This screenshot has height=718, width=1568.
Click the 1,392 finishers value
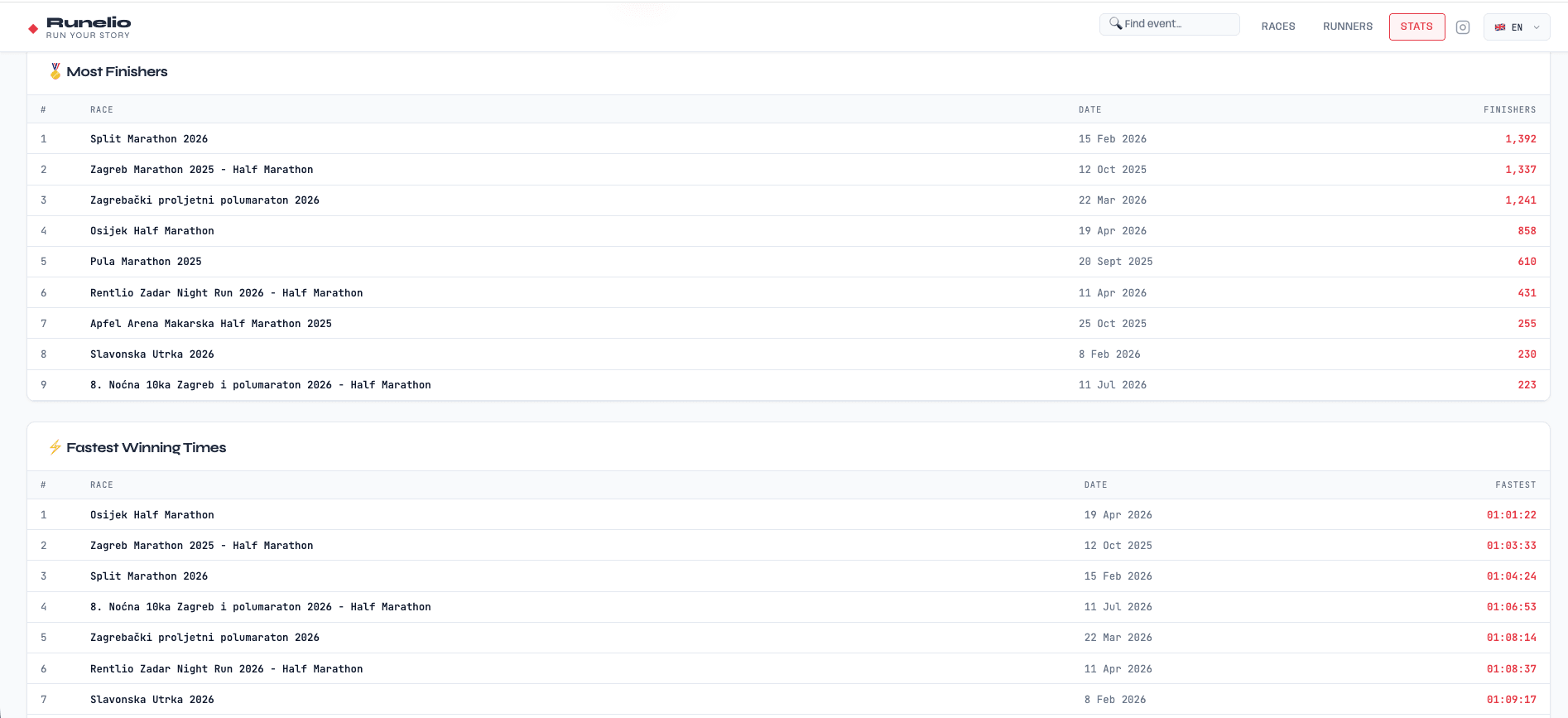[x=1521, y=139]
